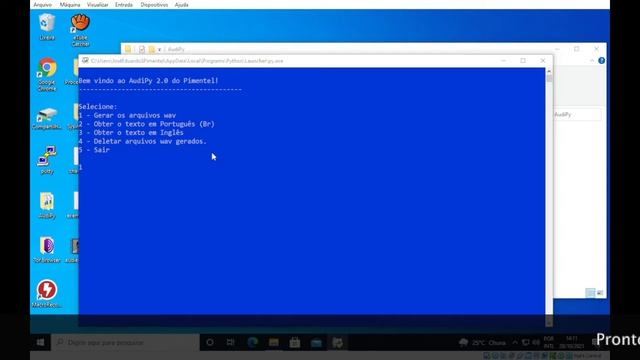Open Microsoft Store on taskbar
The width and height of the screenshot is (640, 360).
pyautogui.click(x=295, y=342)
